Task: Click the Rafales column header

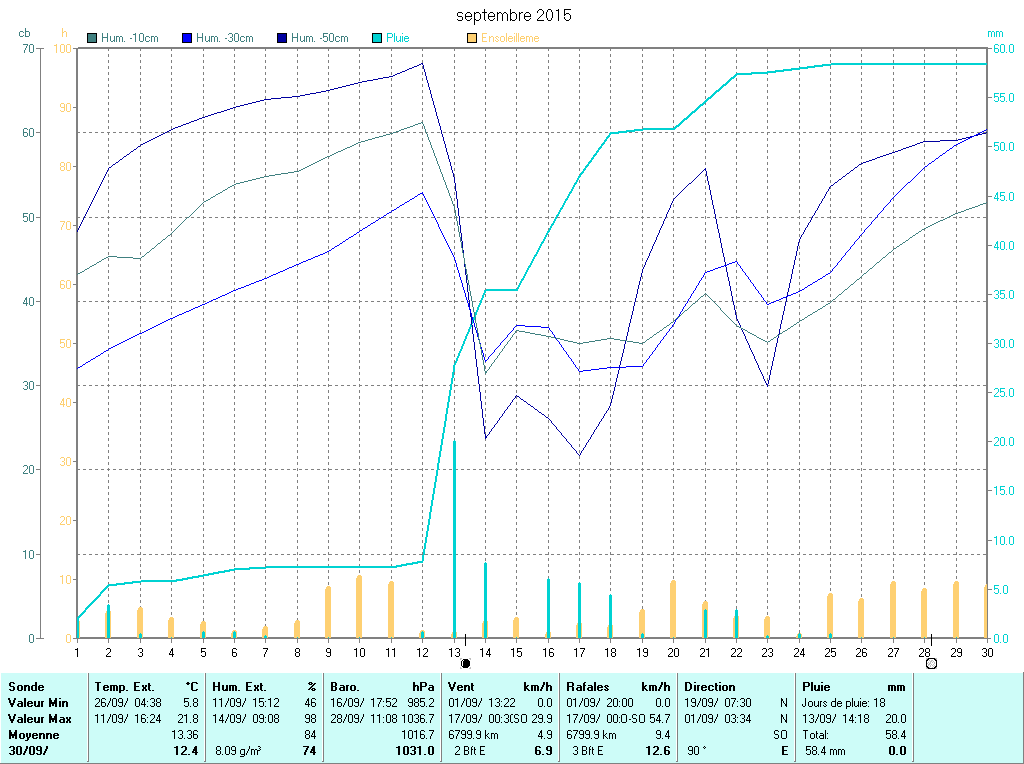Action: pos(588,687)
